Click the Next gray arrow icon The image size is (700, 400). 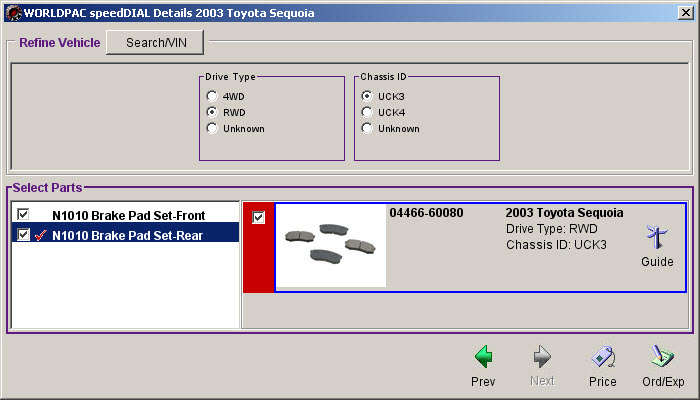543,356
